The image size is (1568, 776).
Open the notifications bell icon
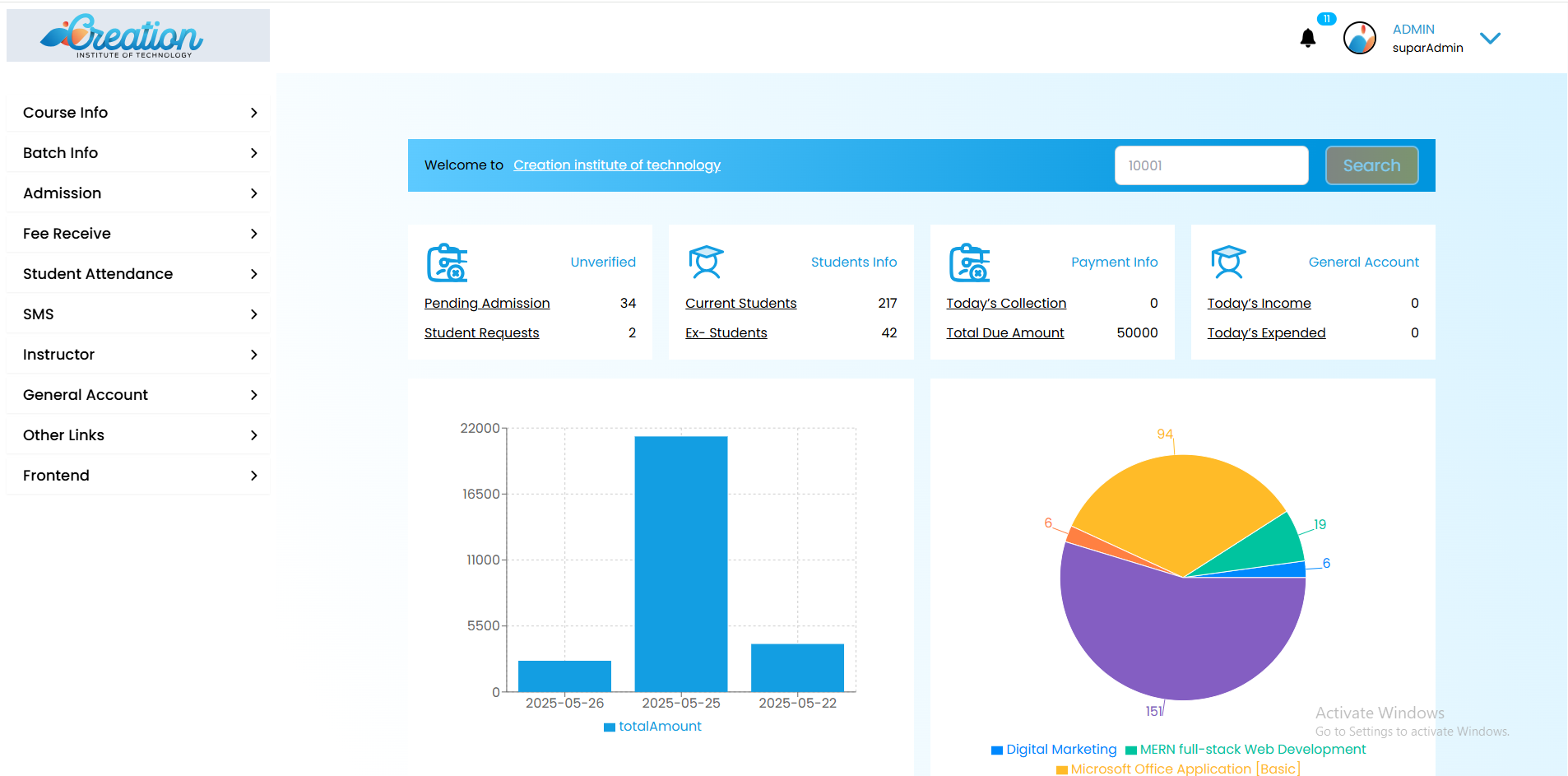click(1307, 38)
